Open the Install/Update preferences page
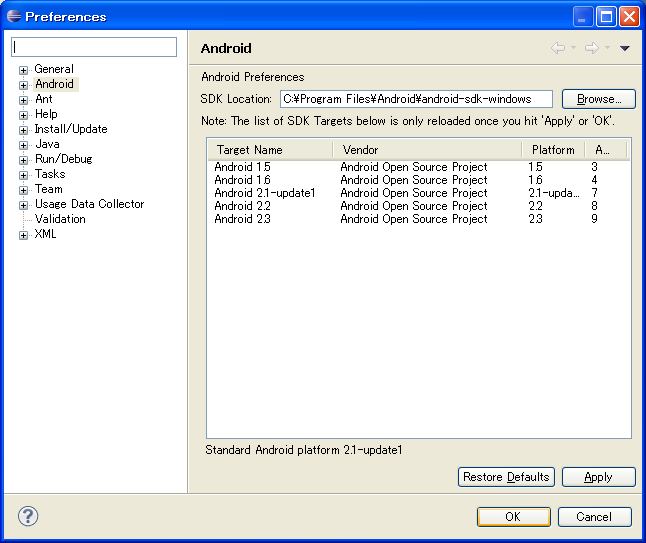The height and width of the screenshot is (543, 646). (70, 129)
